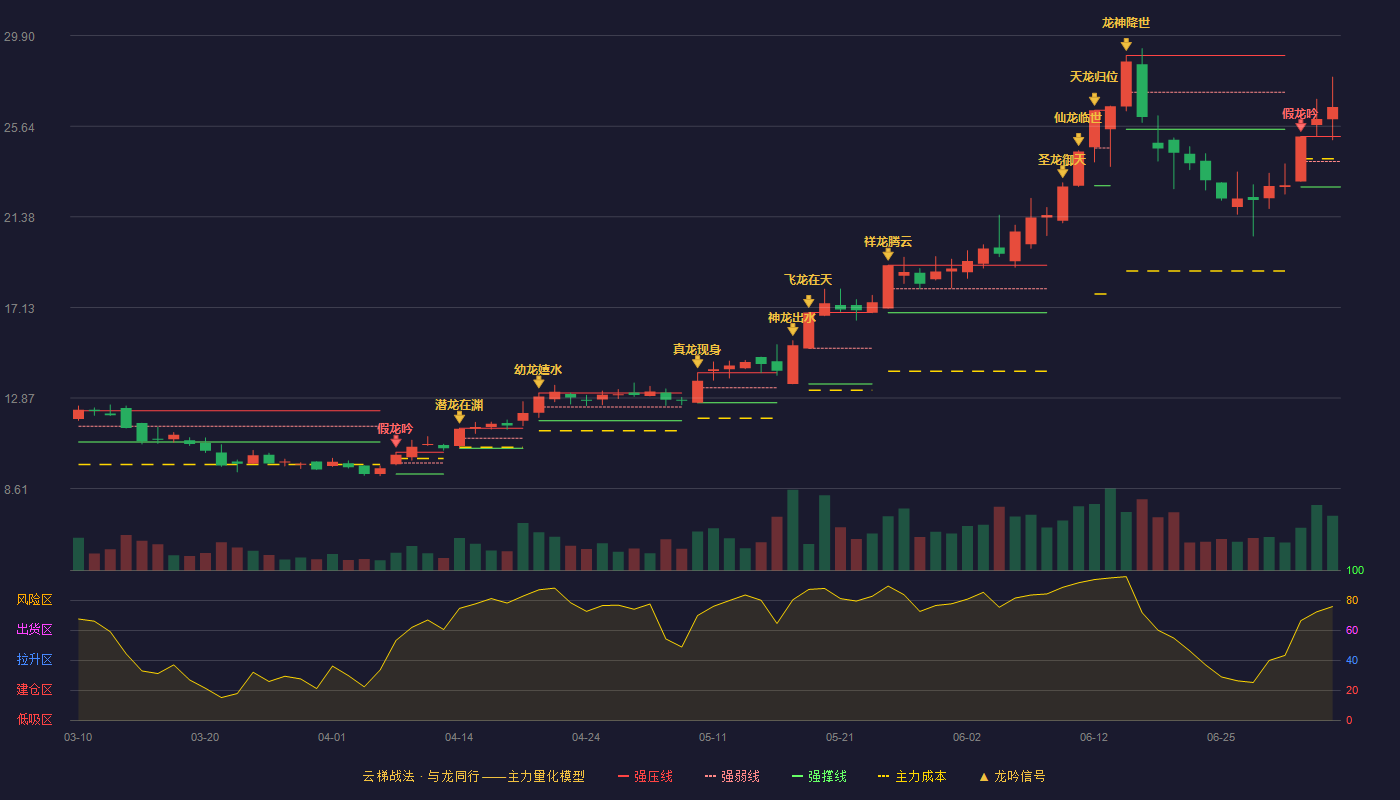Toggle the 强撑线 legend series
The image size is (1400, 800).
pyautogui.click(x=819, y=776)
